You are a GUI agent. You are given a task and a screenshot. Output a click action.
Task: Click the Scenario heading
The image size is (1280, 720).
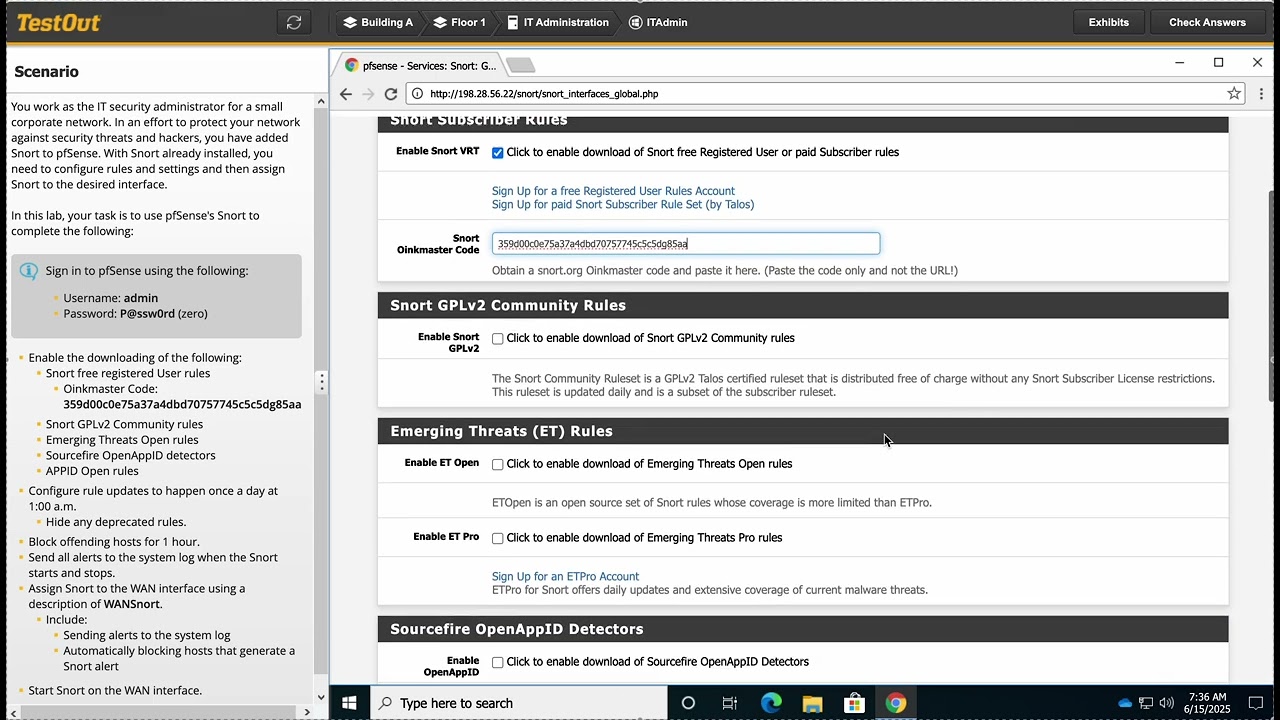pyautogui.click(x=46, y=72)
